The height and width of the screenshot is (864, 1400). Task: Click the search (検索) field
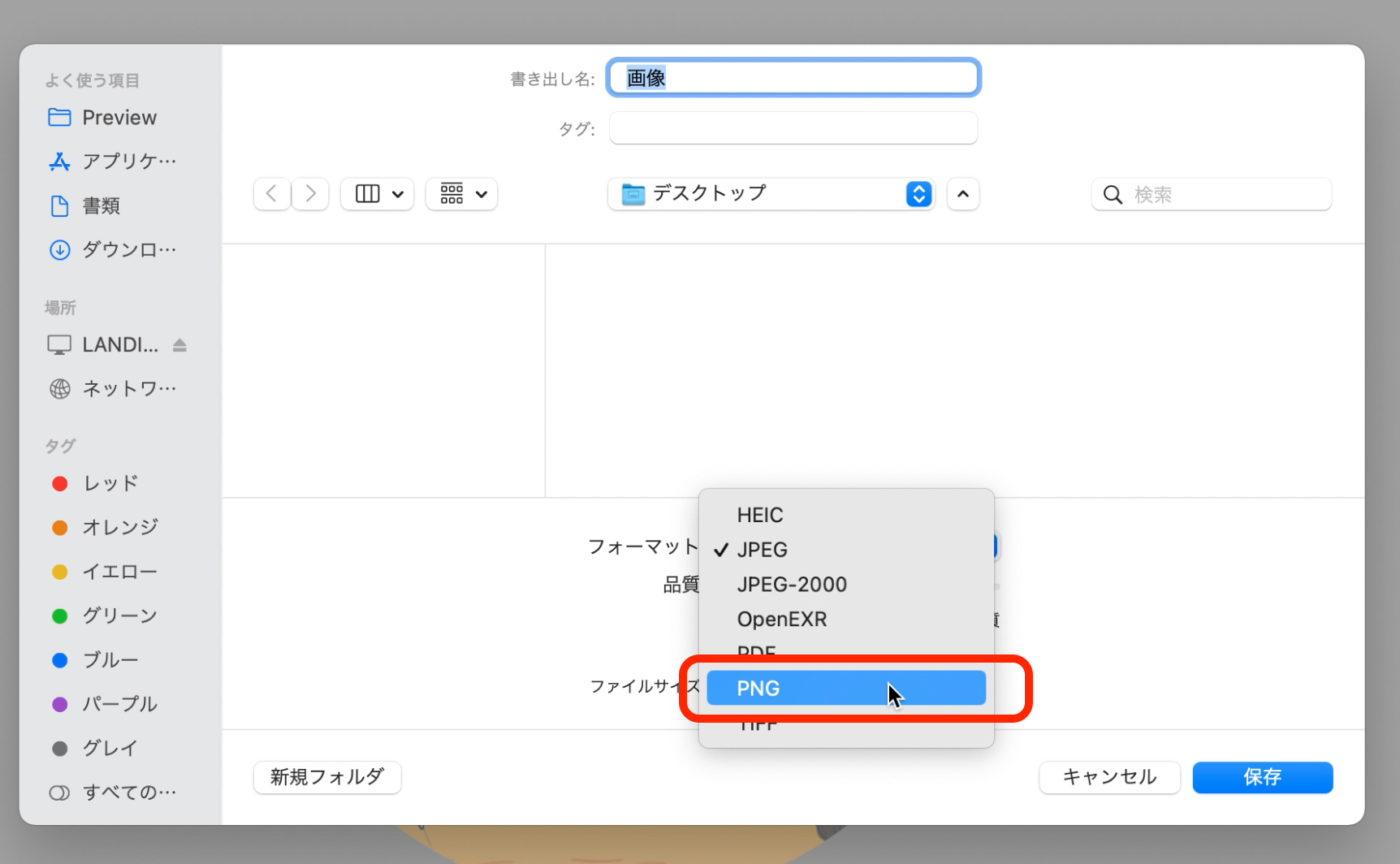coord(1212,195)
